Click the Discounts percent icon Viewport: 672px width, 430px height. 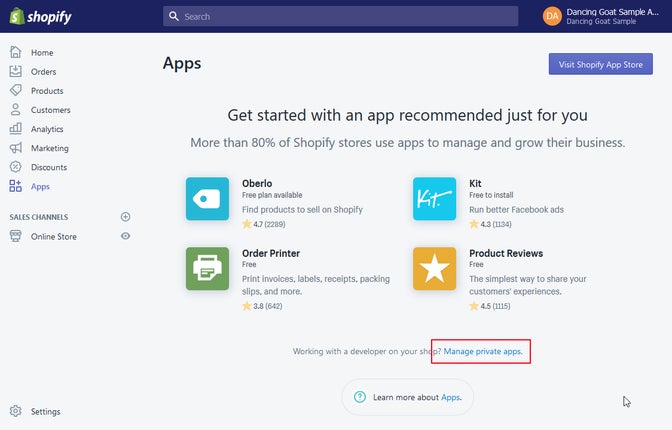(15, 167)
